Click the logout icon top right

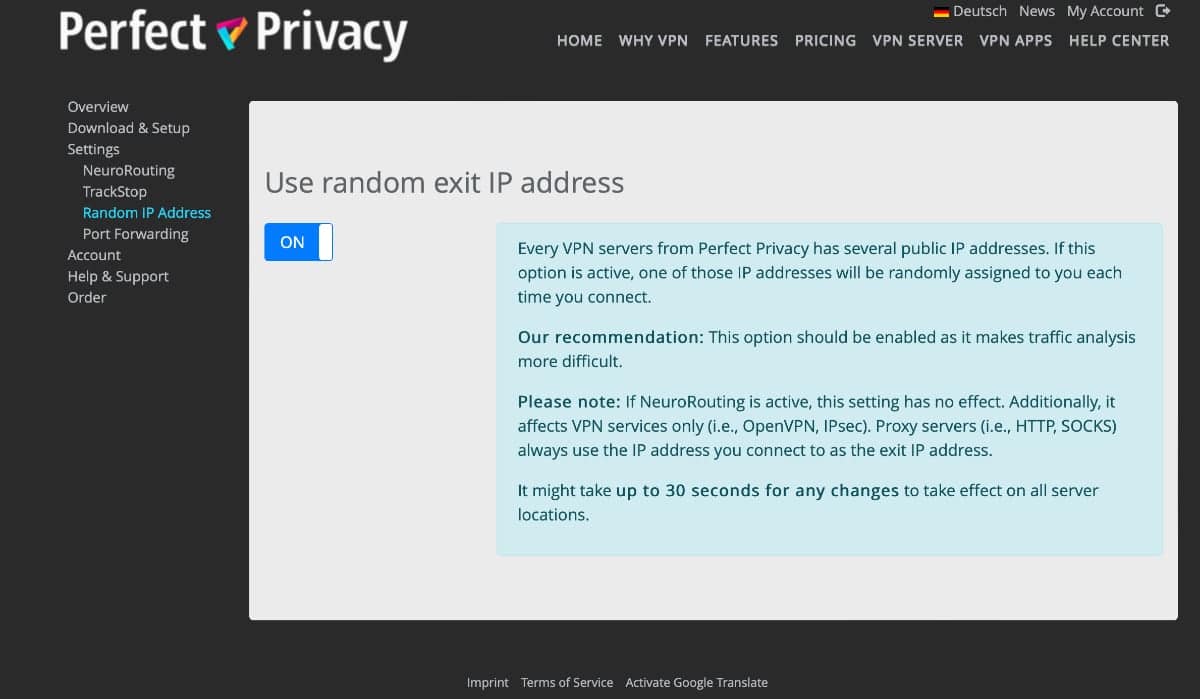coord(1163,10)
